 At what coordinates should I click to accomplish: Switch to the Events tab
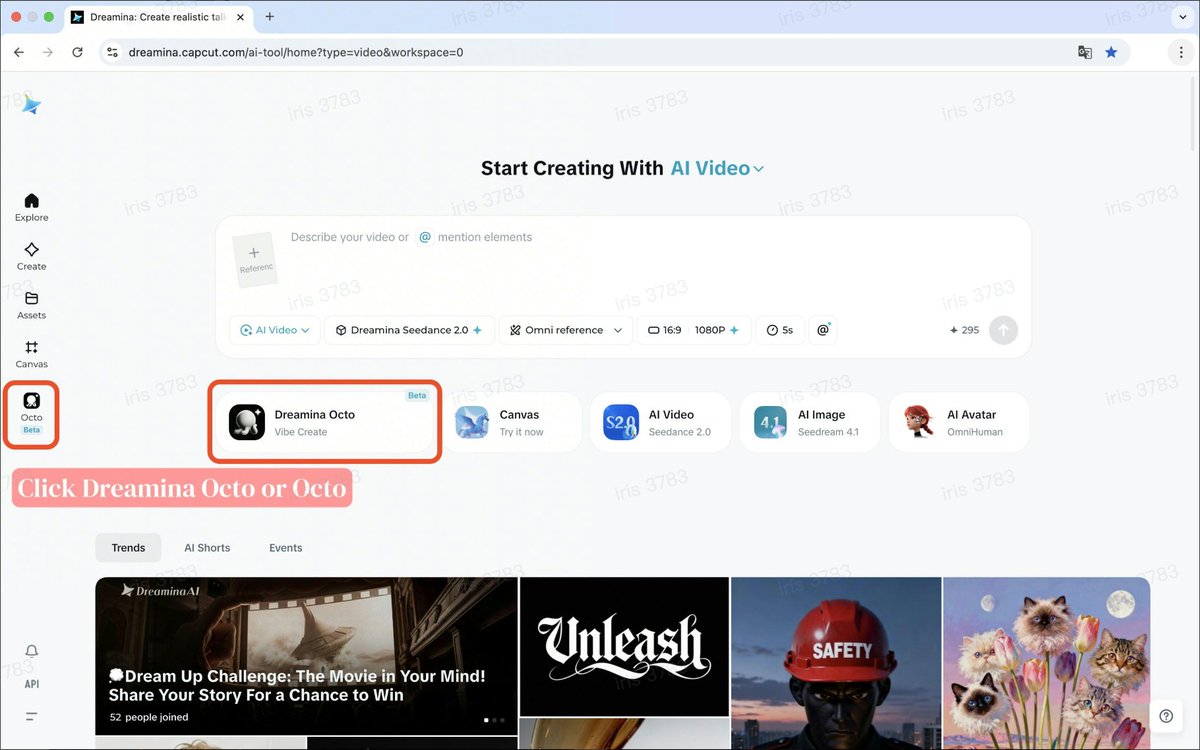[x=286, y=548]
